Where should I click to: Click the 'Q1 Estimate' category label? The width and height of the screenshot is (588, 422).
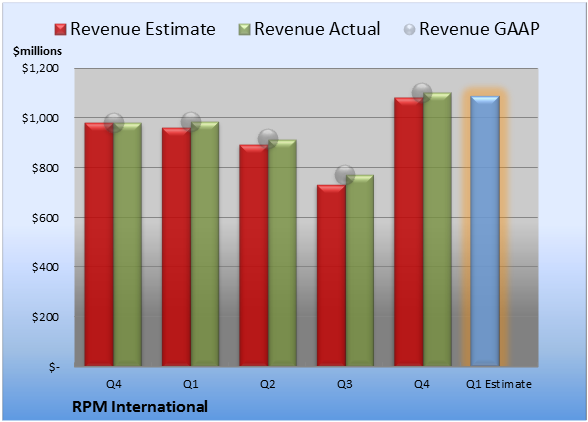click(499, 384)
